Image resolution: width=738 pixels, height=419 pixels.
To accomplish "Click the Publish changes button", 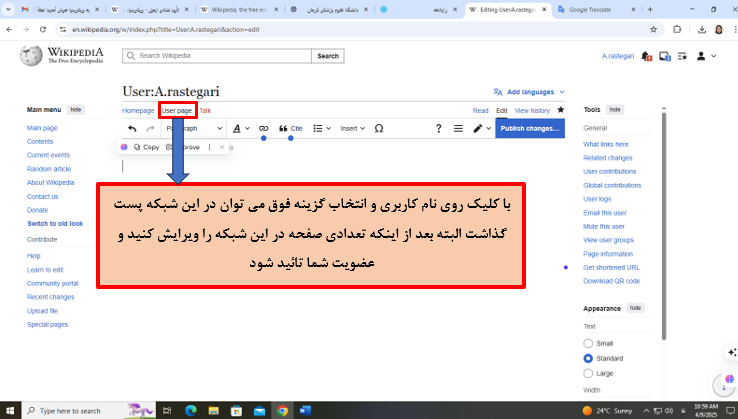I will (529, 128).
